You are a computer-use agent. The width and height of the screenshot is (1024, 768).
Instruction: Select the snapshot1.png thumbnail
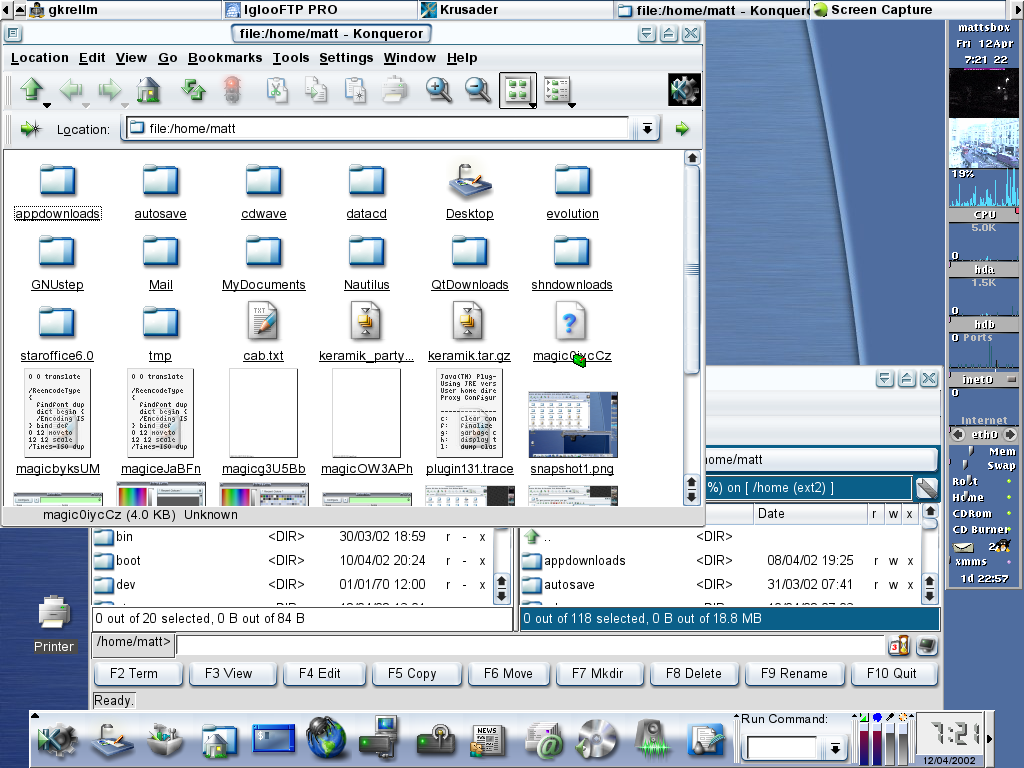(x=573, y=425)
